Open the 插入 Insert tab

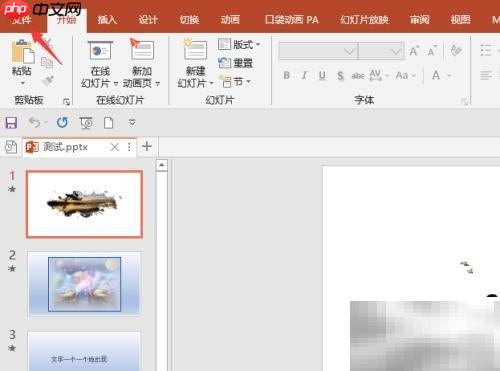[107, 20]
